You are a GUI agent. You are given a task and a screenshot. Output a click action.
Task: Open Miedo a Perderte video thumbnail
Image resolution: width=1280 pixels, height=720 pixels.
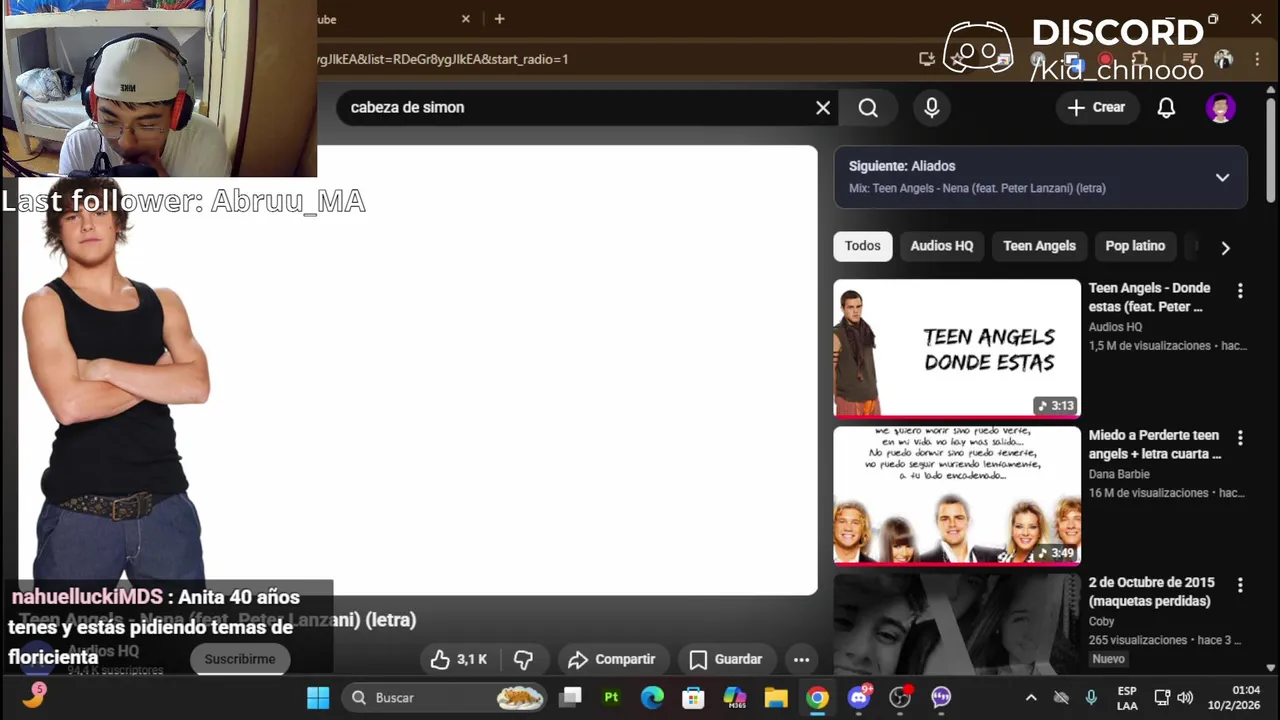pyautogui.click(x=957, y=495)
